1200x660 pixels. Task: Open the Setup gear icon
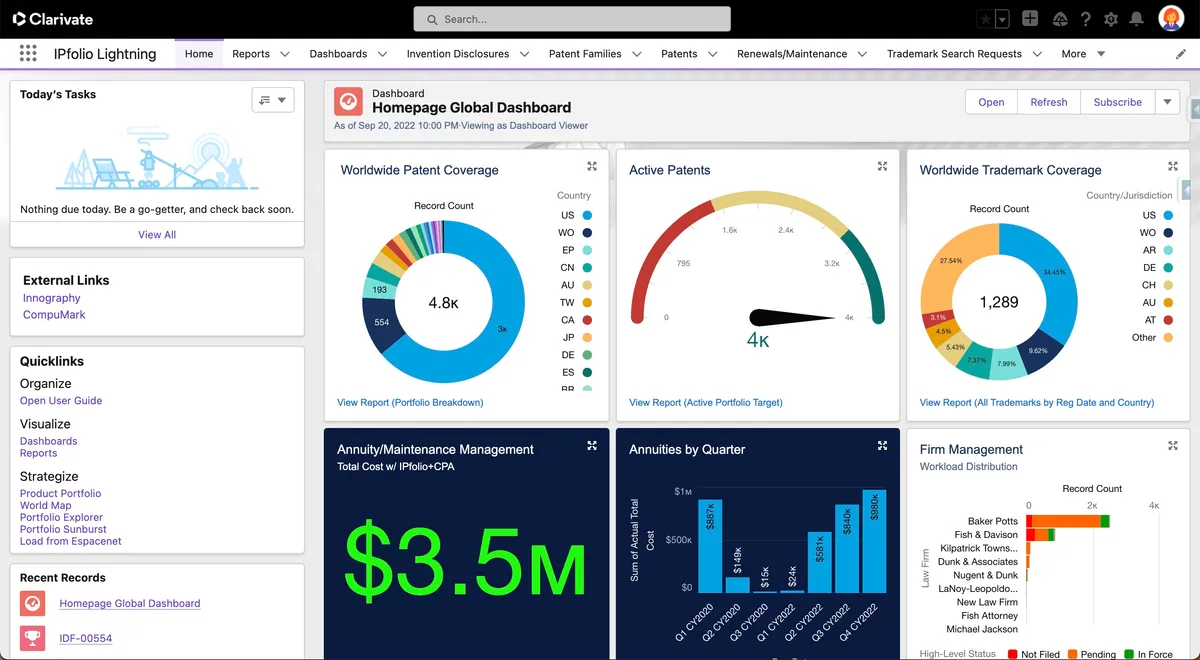pyautogui.click(x=1111, y=19)
